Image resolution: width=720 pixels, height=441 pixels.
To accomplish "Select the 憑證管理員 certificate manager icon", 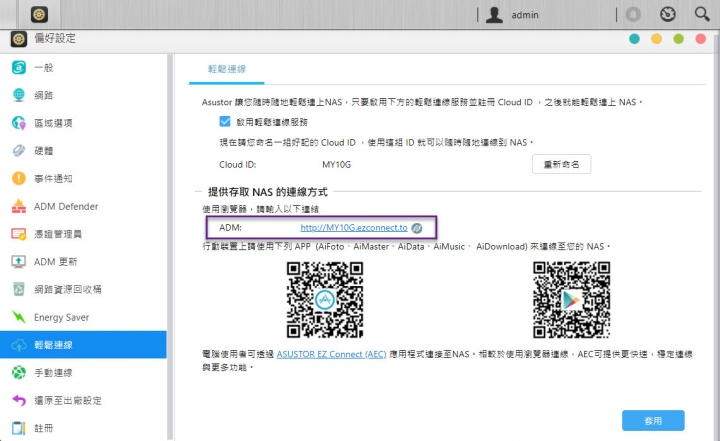I will (x=19, y=234).
